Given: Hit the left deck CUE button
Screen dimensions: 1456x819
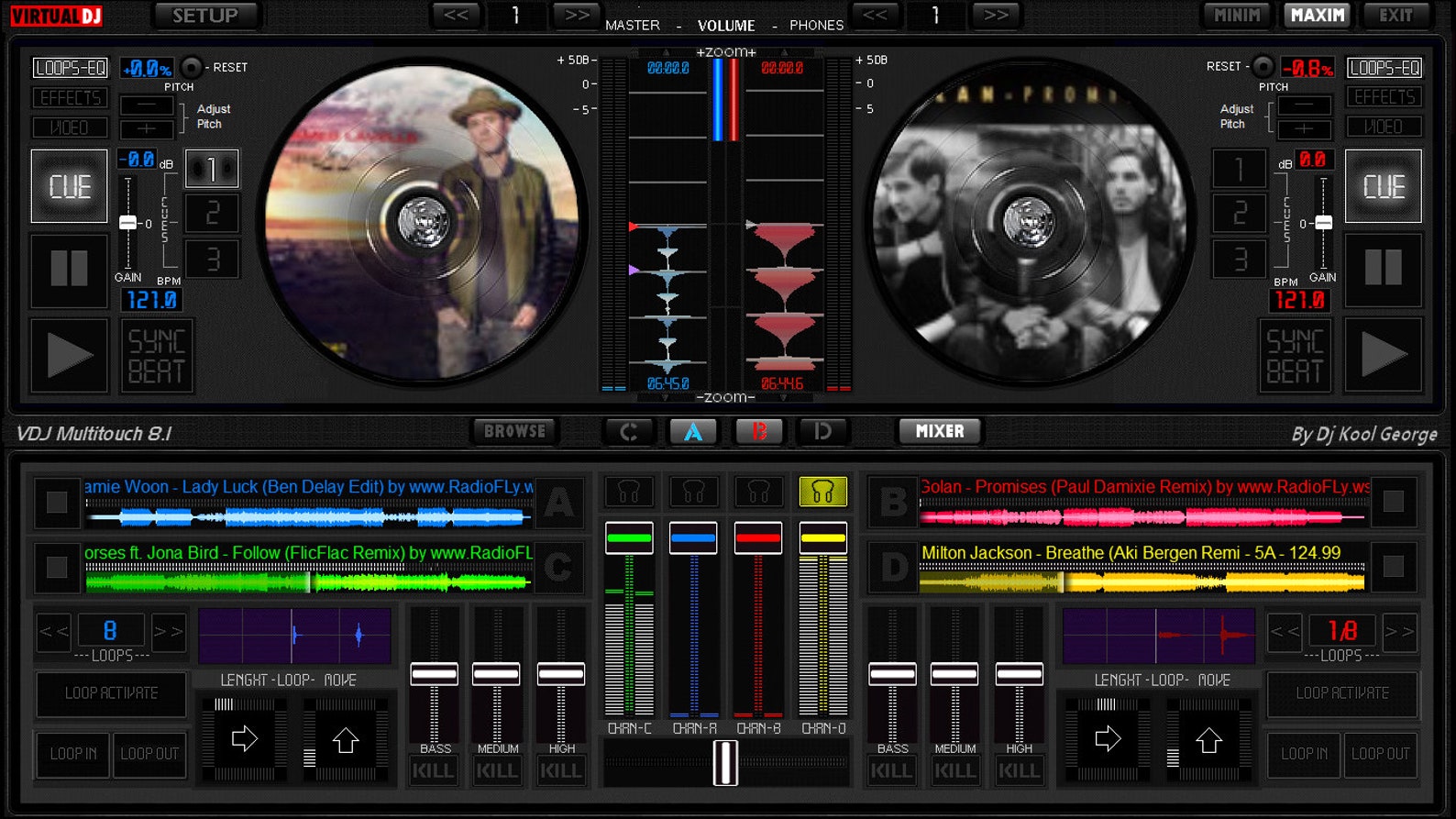Looking at the screenshot, I should pyautogui.click(x=70, y=186).
